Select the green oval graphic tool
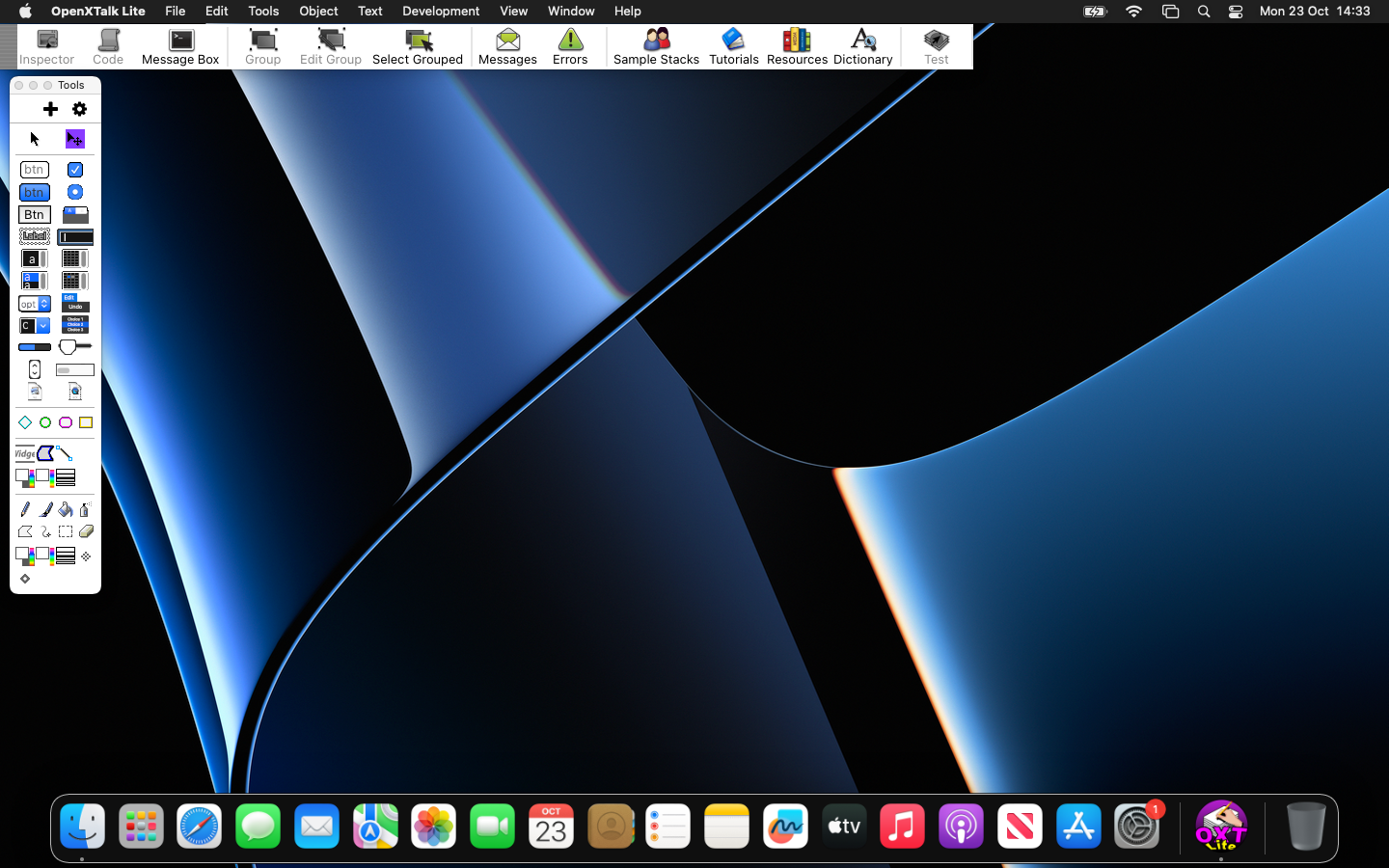The height and width of the screenshot is (868, 1389). tap(45, 422)
